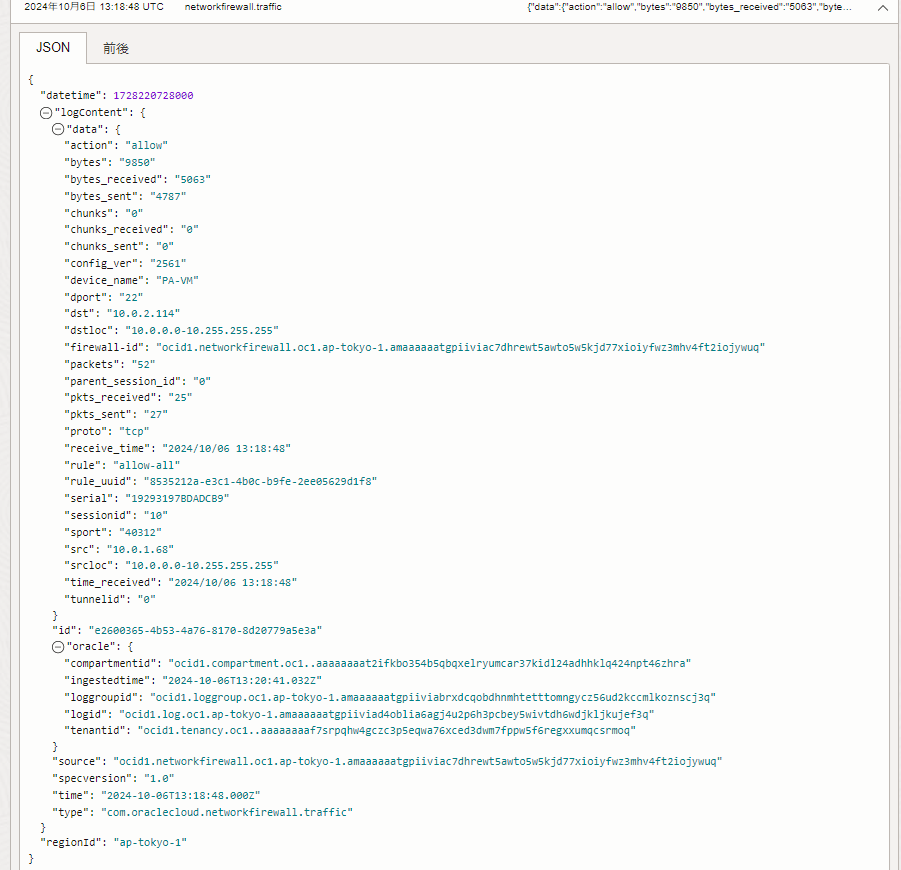Screen dimensions: 901x870
Task: Click the regionId value ap-tokyo-1
Action: click(x=150, y=842)
